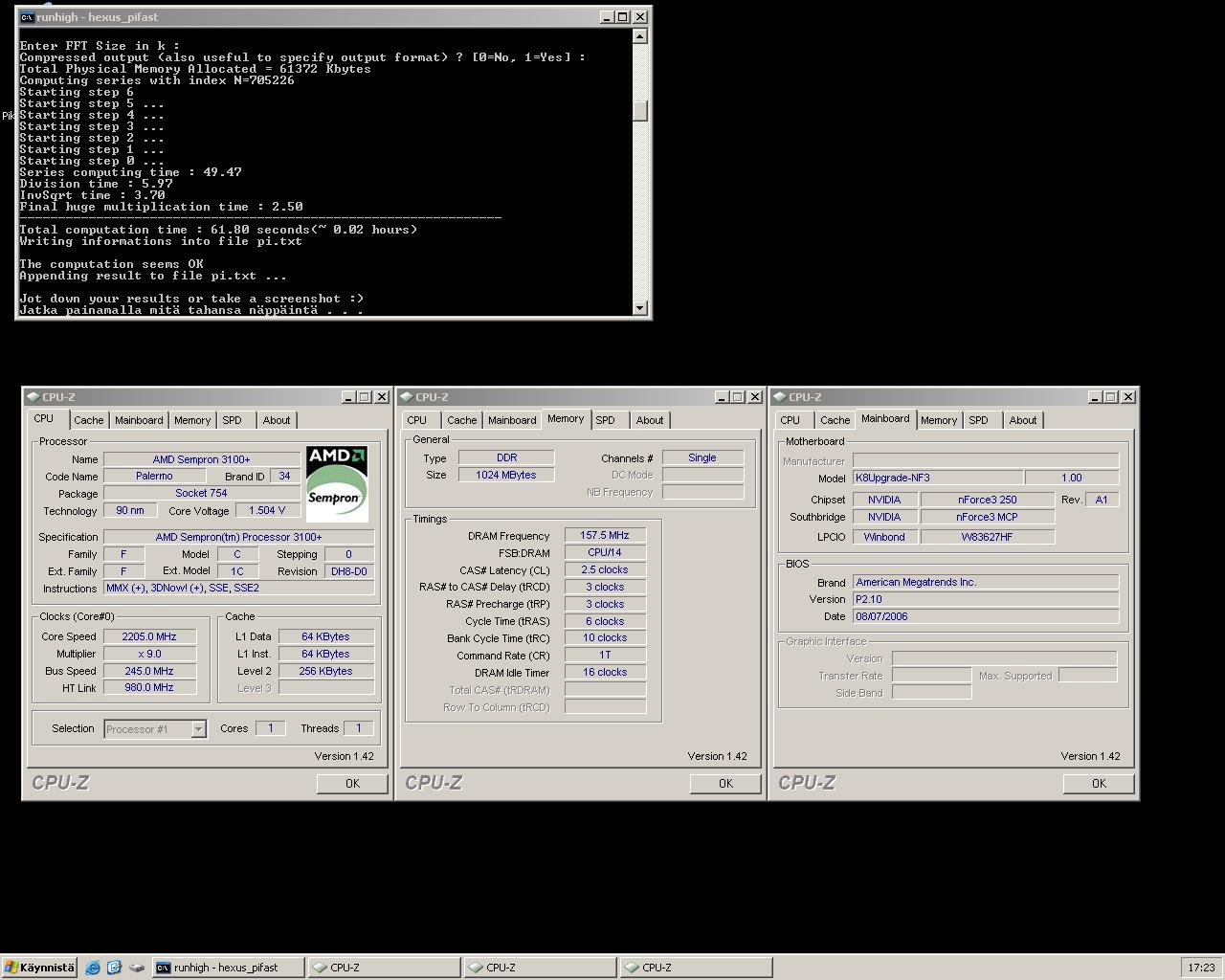Click the Multiplier x 9.0 value
Image resolution: width=1225 pixels, height=980 pixels.
tap(149, 654)
